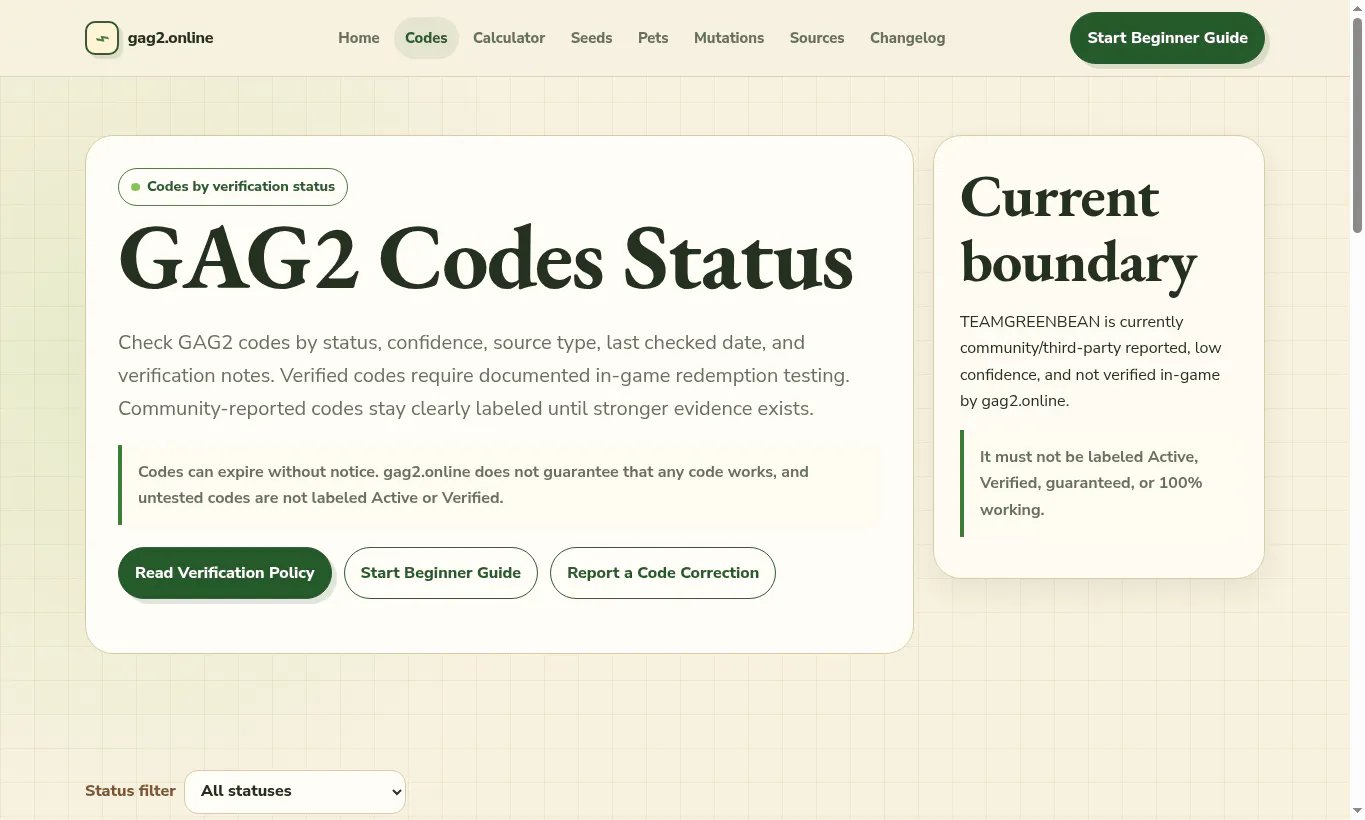Image resolution: width=1365 pixels, height=820 pixels.
Task: Open the Pets section
Action: (x=653, y=38)
